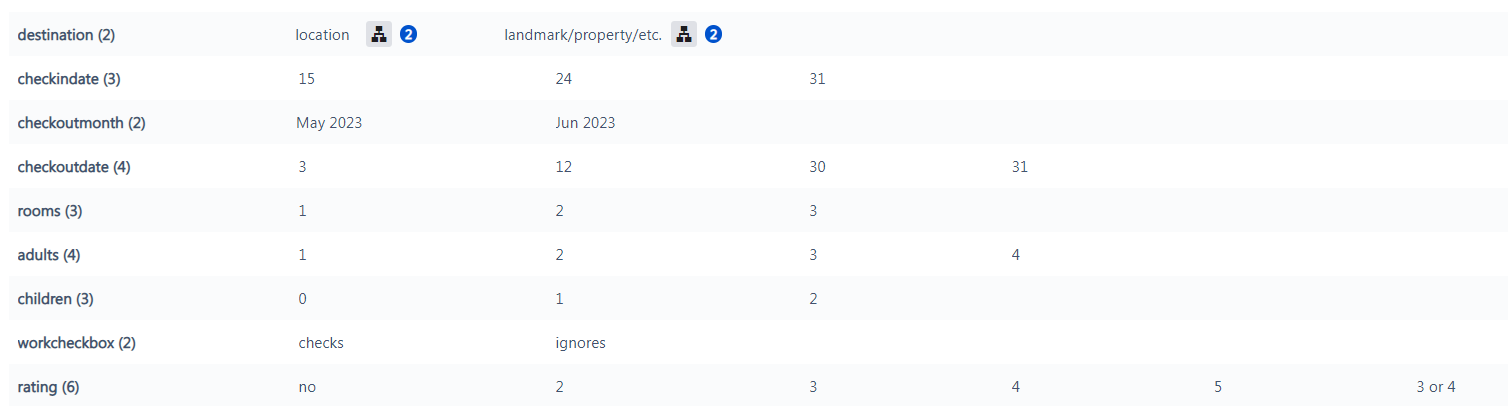
Task: Choose value 4 in the adults row
Action: pyautogui.click(x=1016, y=255)
